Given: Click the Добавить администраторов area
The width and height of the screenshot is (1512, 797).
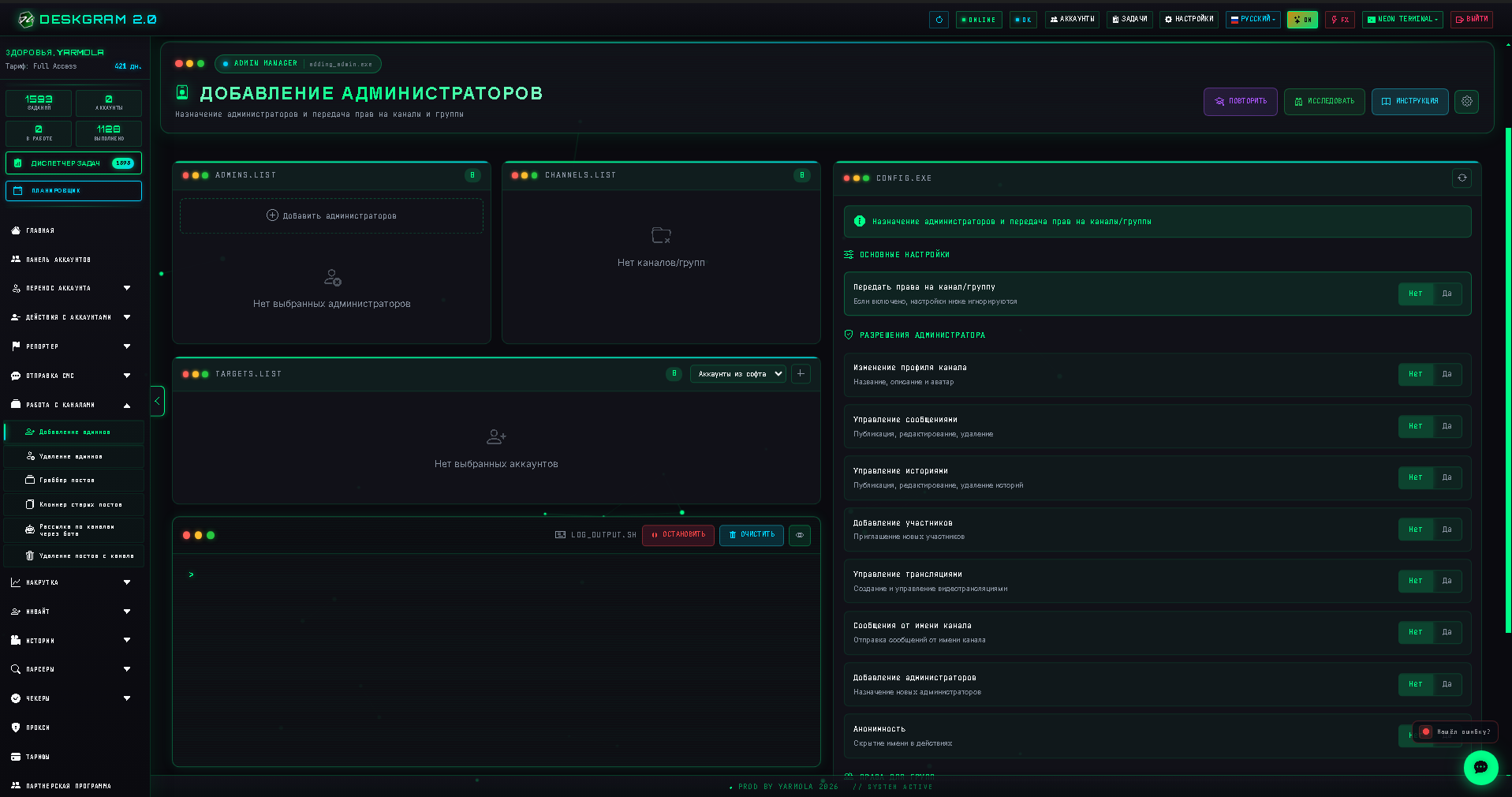Looking at the screenshot, I should pyautogui.click(x=331, y=215).
